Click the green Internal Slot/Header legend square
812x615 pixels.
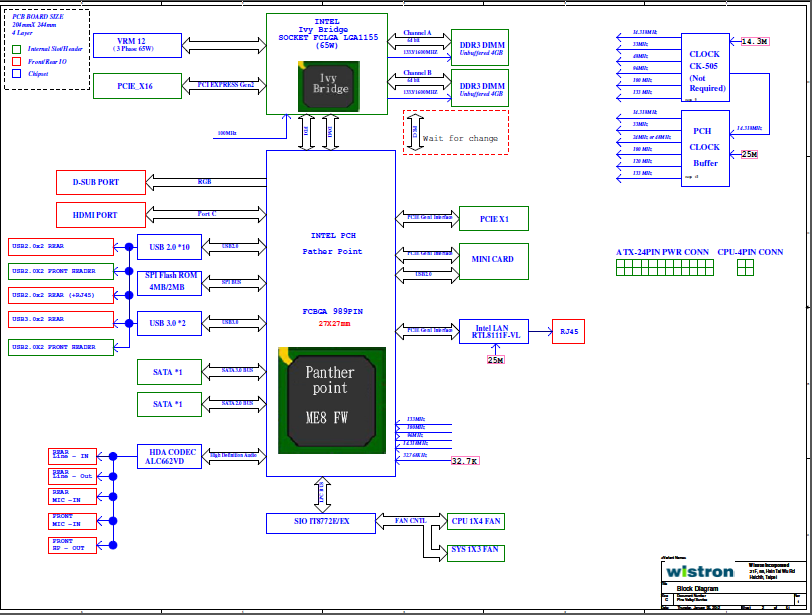(17, 48)
